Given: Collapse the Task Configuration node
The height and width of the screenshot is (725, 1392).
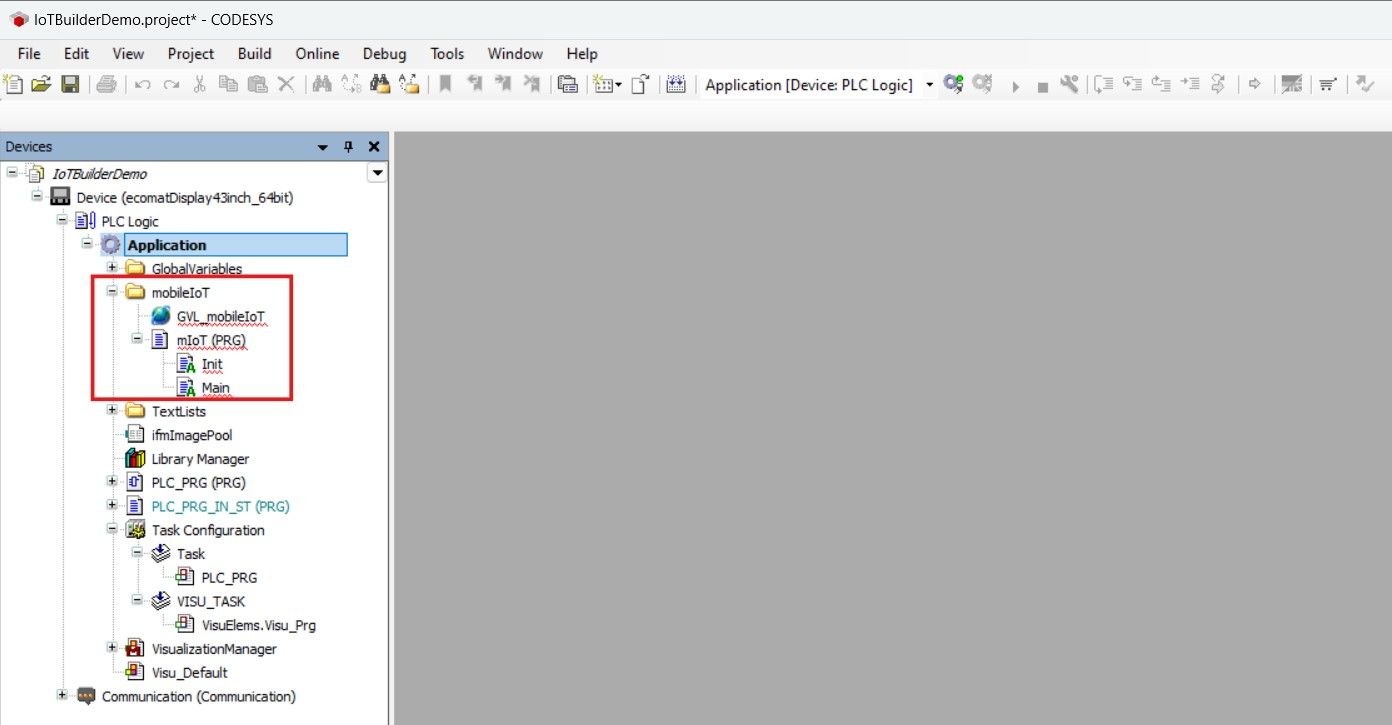Looking at the screenshot, I should pos(112,530).
